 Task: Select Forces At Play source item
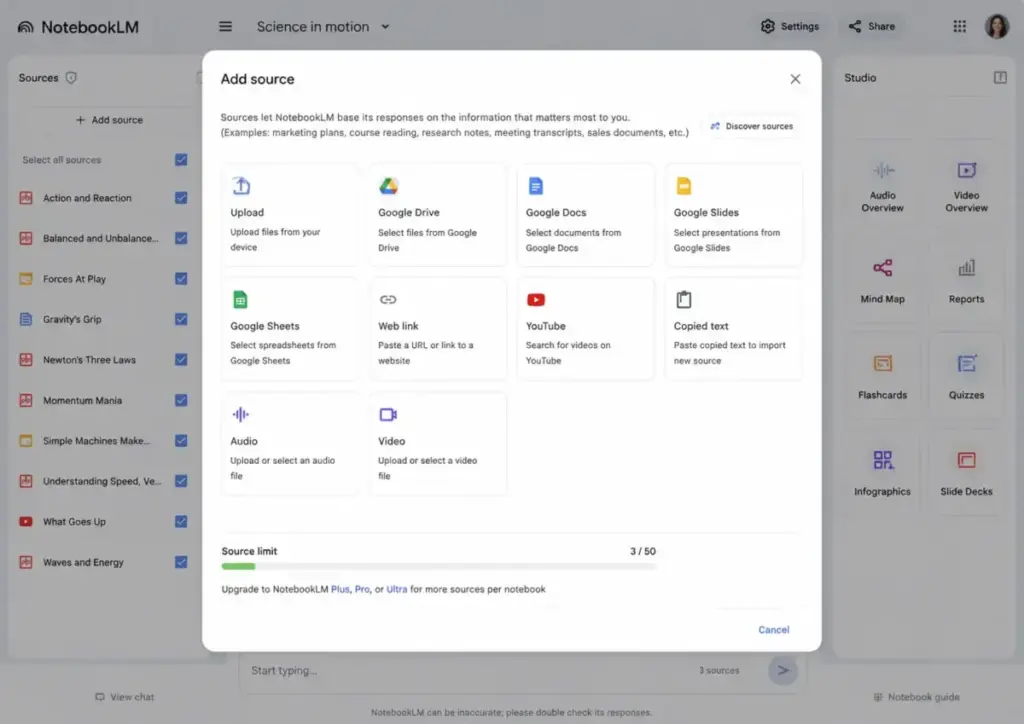point(74,279)
